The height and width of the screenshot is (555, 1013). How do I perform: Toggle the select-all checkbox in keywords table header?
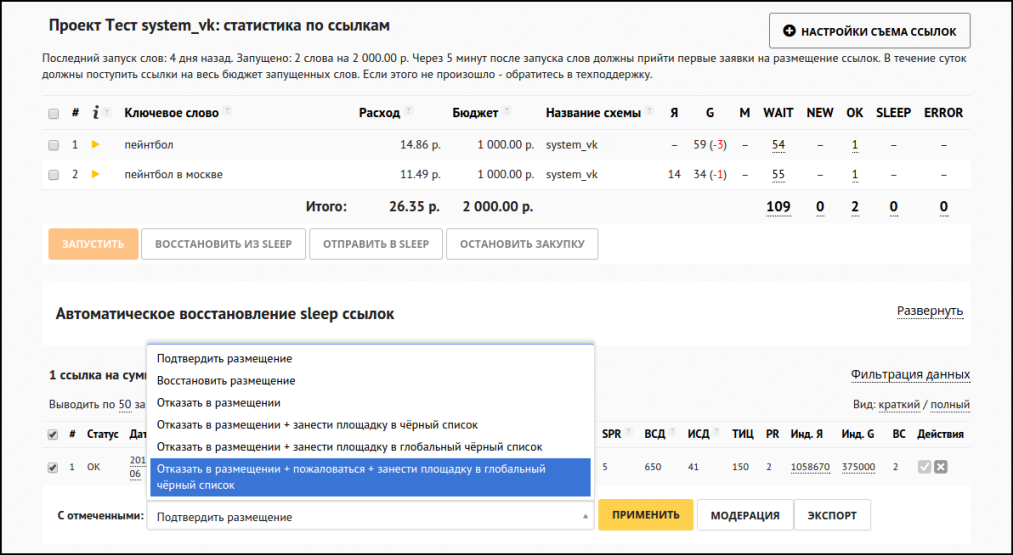point(54,114)
